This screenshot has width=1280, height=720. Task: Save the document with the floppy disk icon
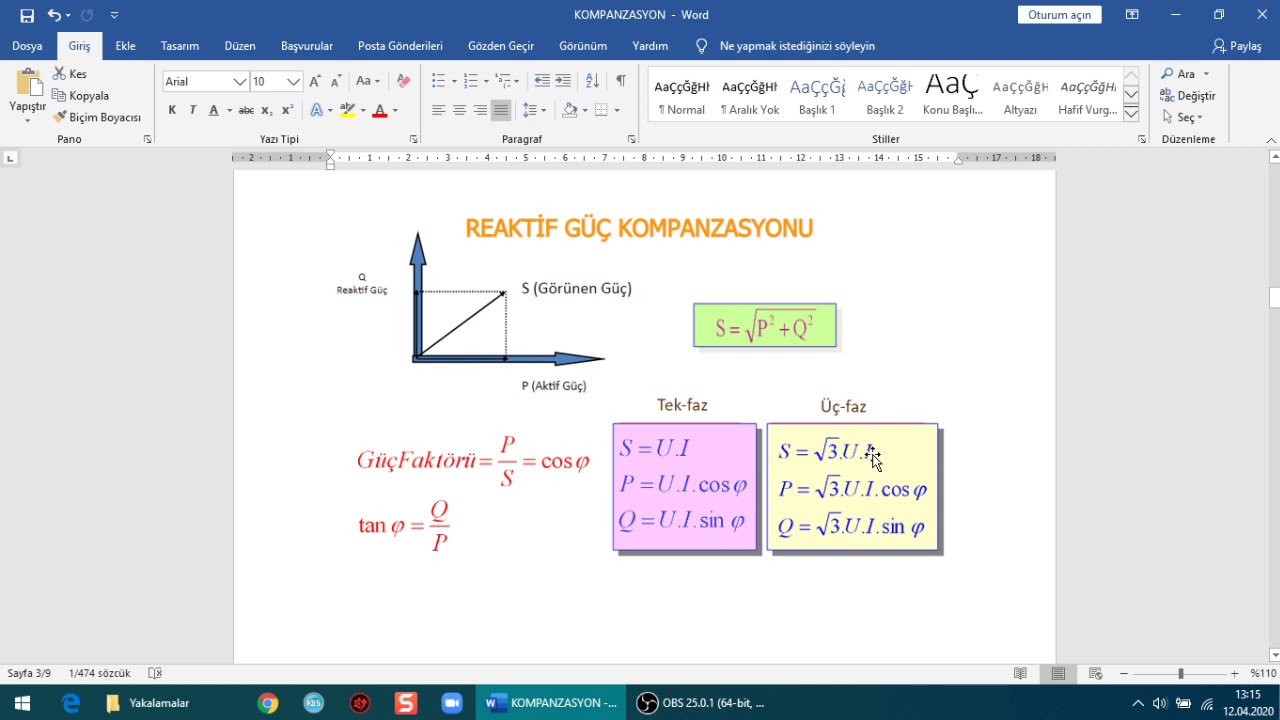27,15
